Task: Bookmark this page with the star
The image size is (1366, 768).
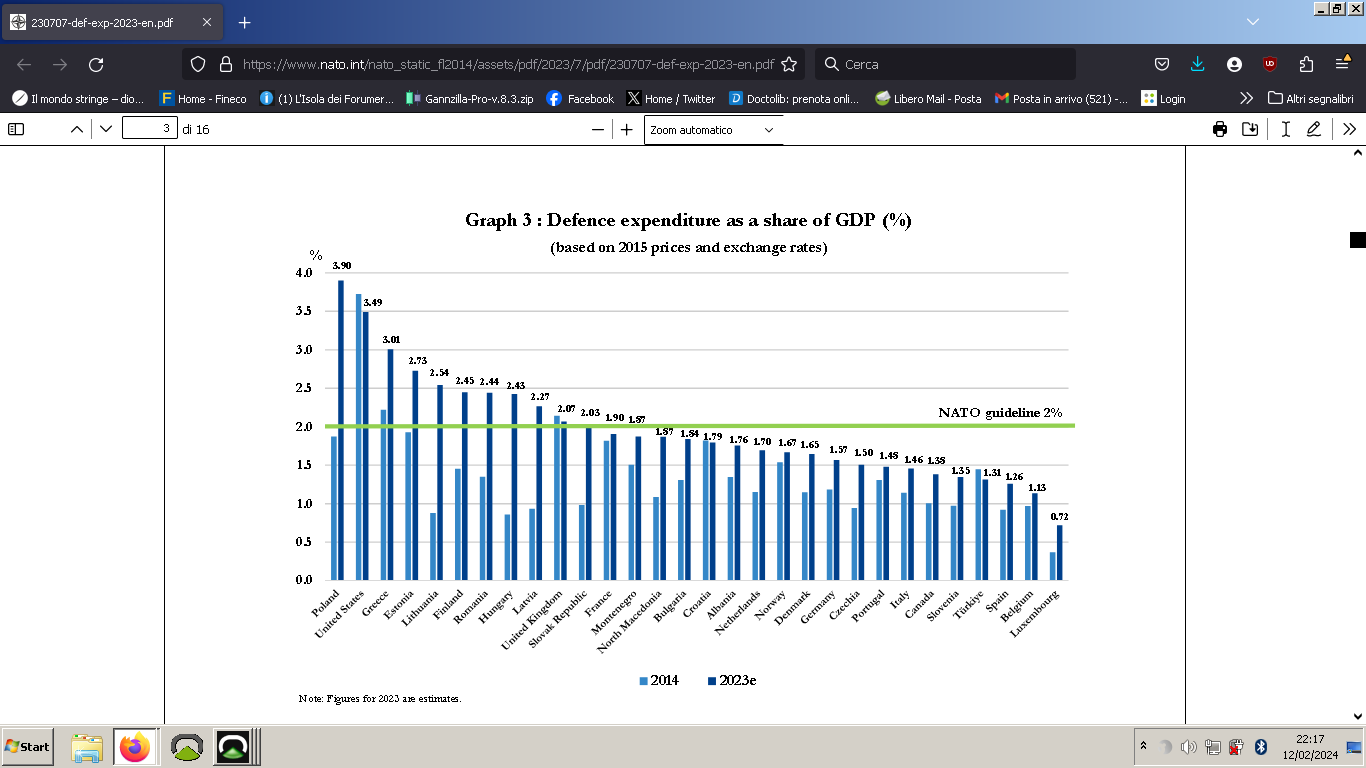Action: (x=789, y=64)
